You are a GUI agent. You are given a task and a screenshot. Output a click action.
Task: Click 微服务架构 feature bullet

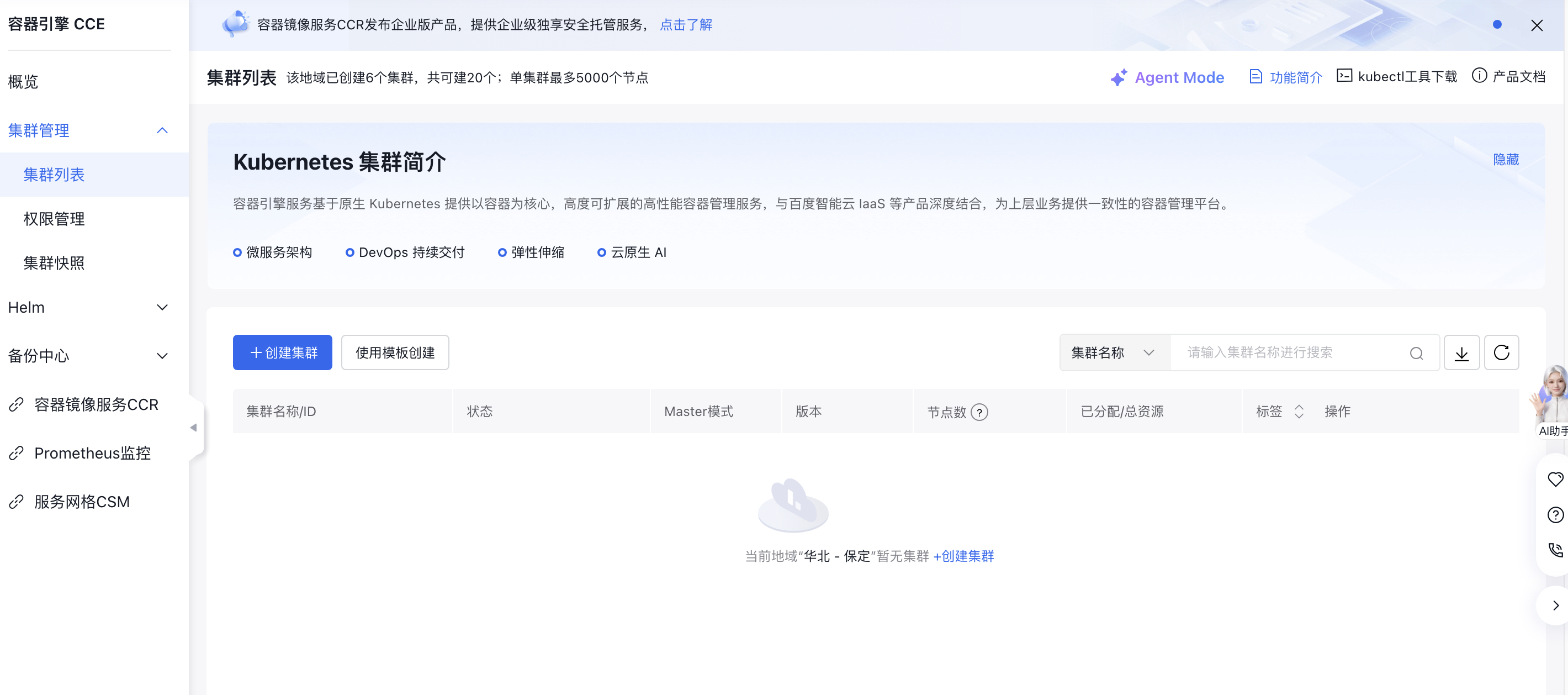pos(273,252)
